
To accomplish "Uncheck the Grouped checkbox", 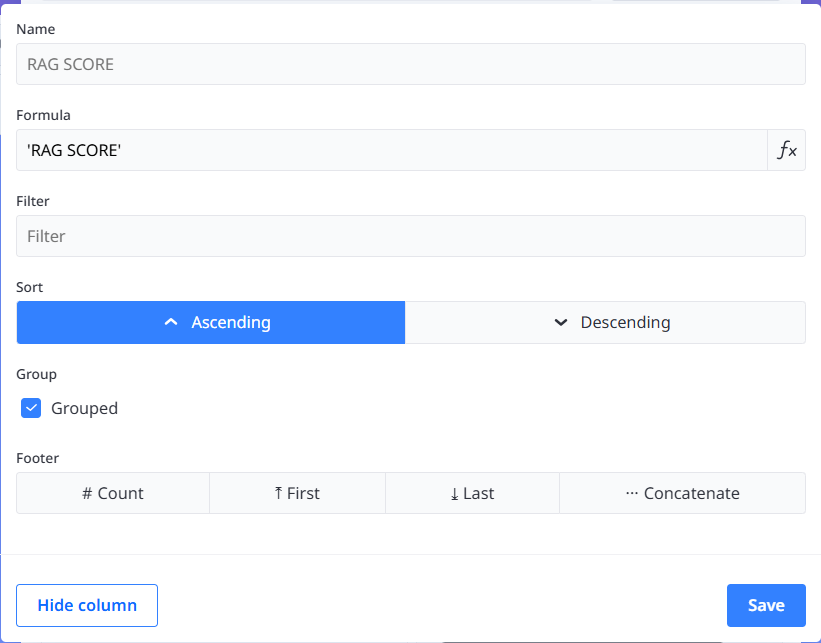I will point(31,408).
